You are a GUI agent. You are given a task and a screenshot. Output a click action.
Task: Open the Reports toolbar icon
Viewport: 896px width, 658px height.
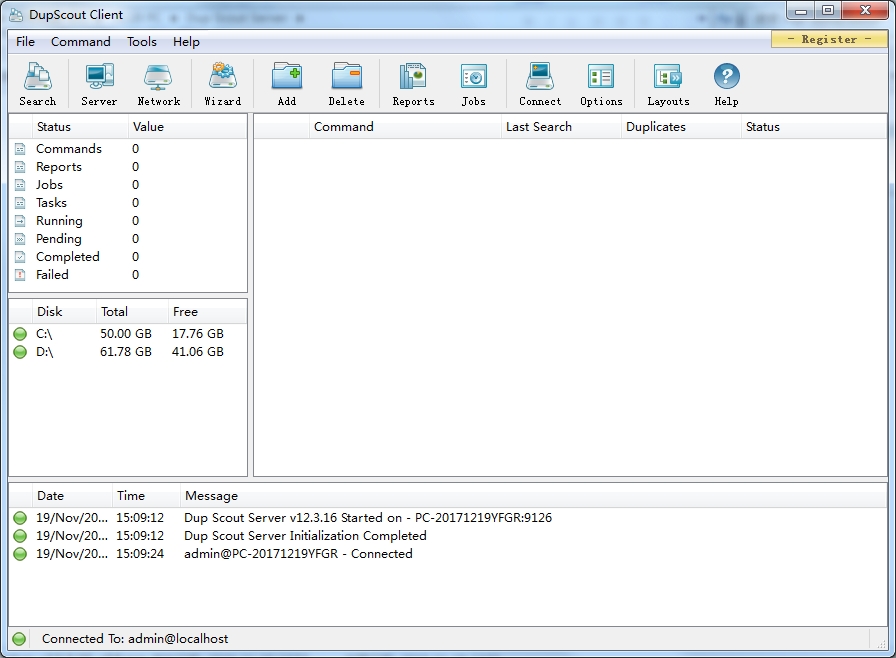[x=413, y=84]
